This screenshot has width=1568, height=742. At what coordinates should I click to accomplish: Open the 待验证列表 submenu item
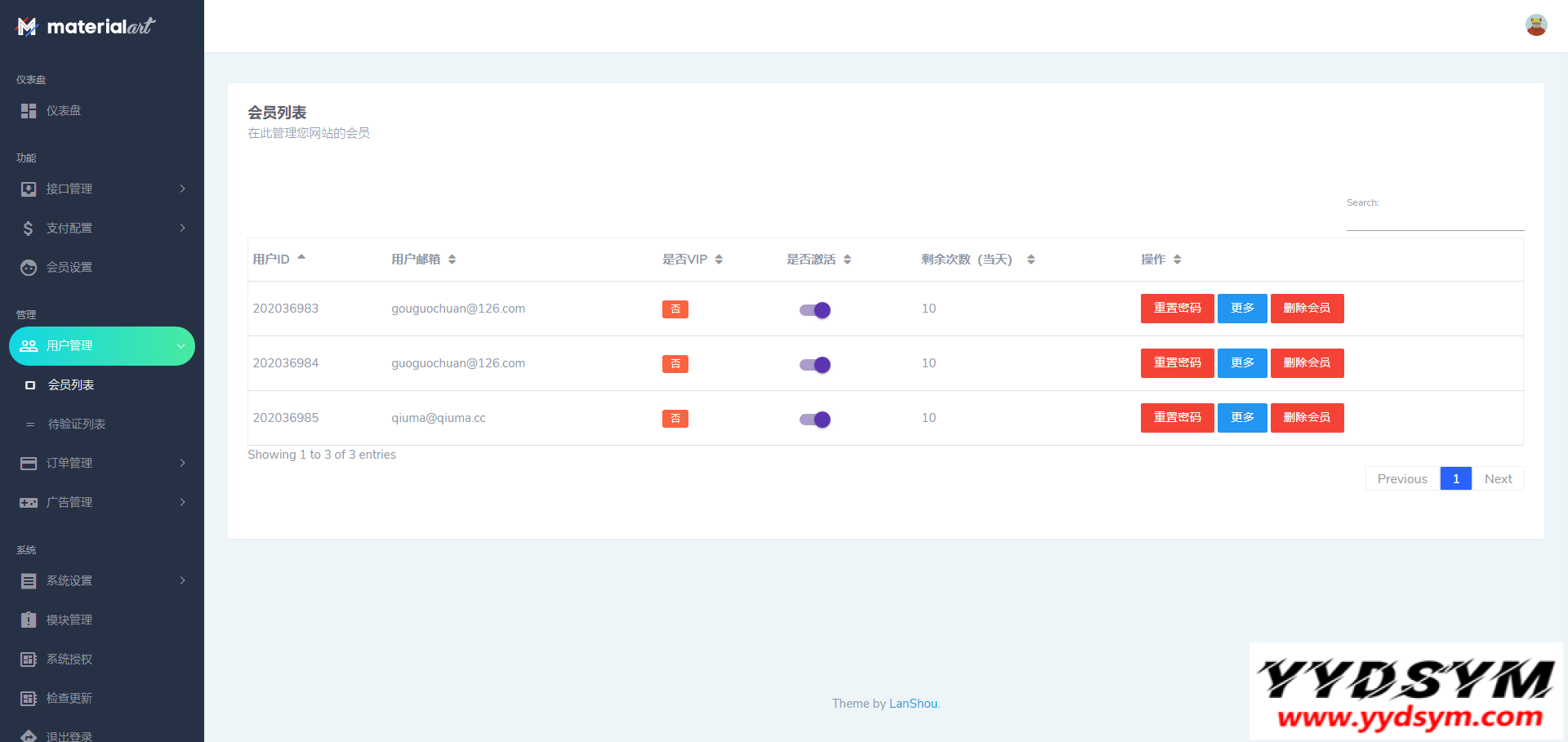pos(77,424)
